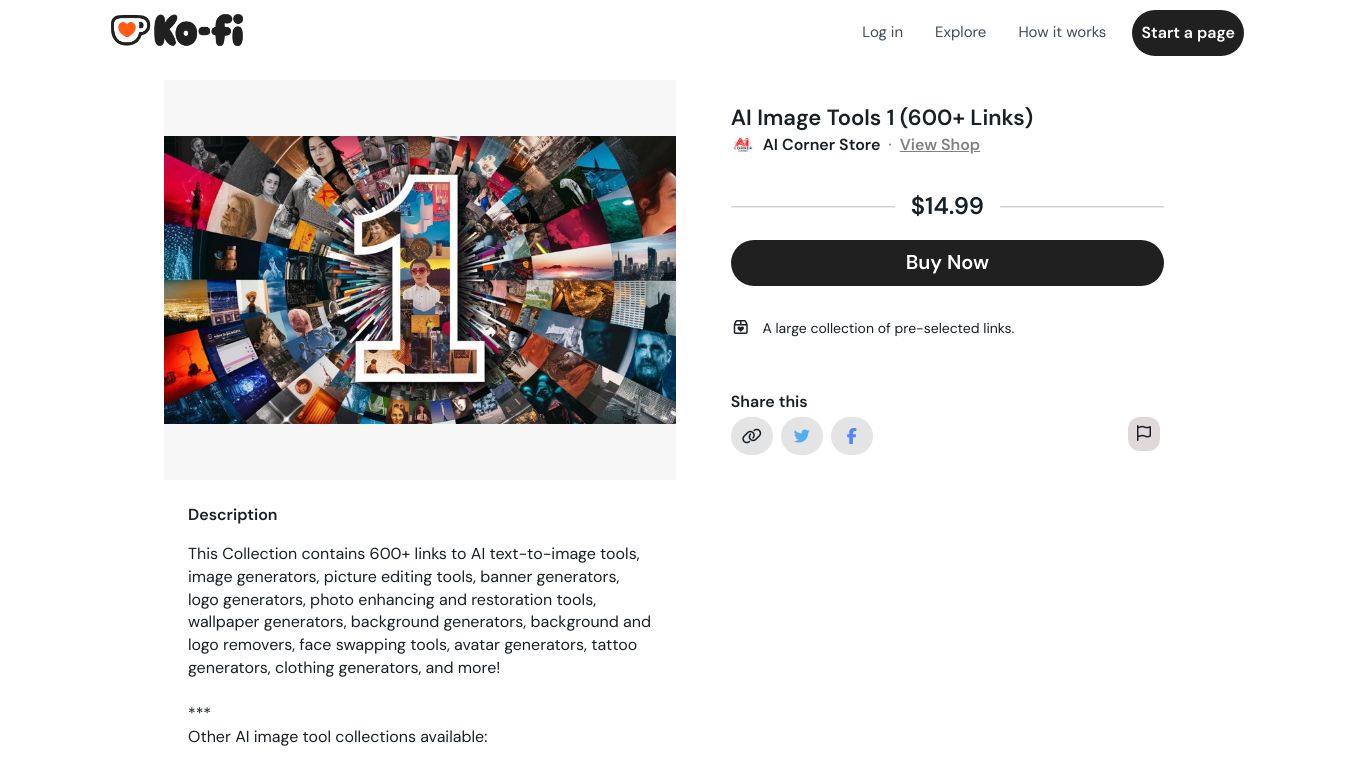Click the Description heading
Image resolution: width=1352 pixels, height=760 pixels.
click(232, 515)
